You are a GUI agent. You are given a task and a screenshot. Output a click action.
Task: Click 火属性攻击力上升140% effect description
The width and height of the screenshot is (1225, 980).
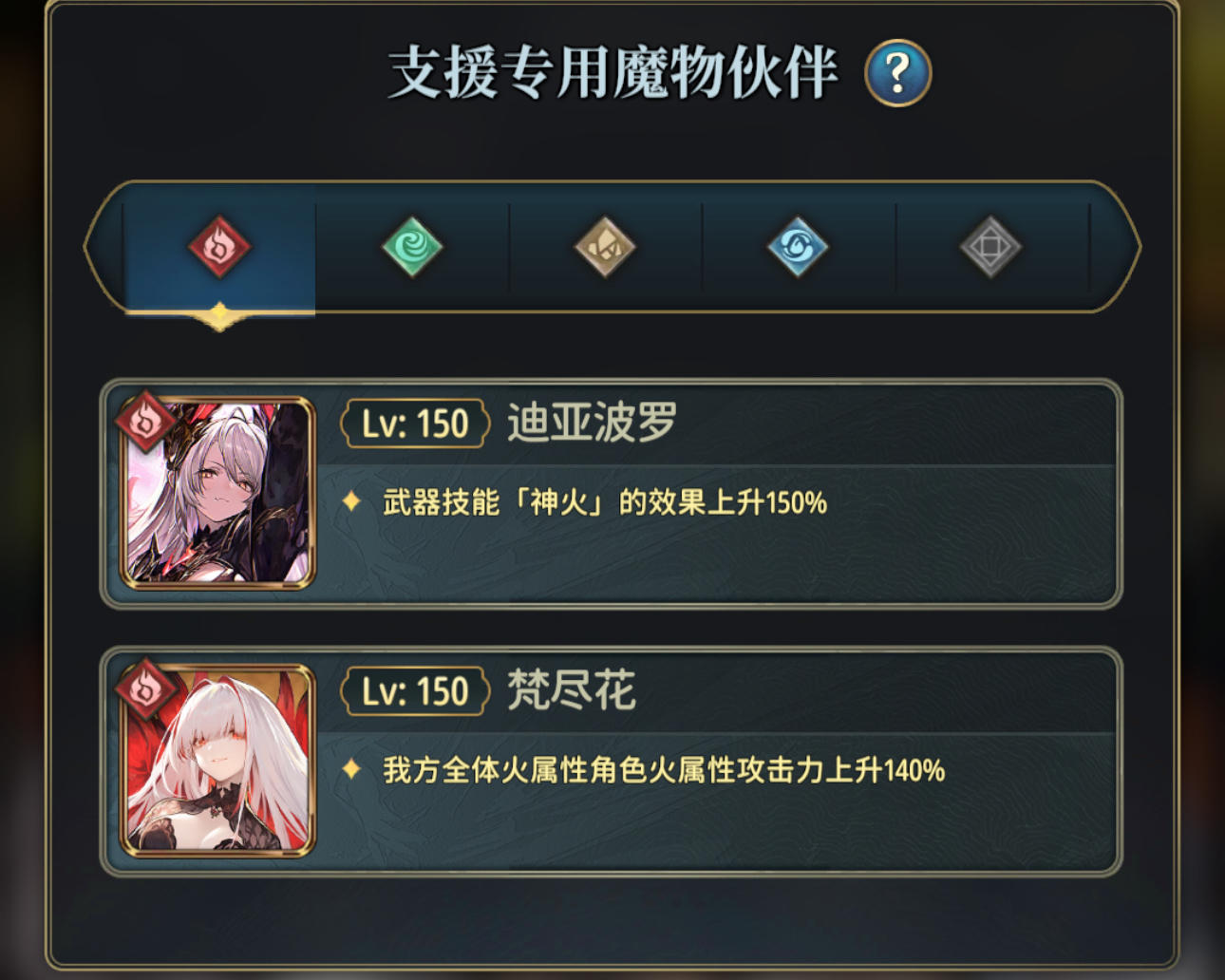(x=664, y=769)
